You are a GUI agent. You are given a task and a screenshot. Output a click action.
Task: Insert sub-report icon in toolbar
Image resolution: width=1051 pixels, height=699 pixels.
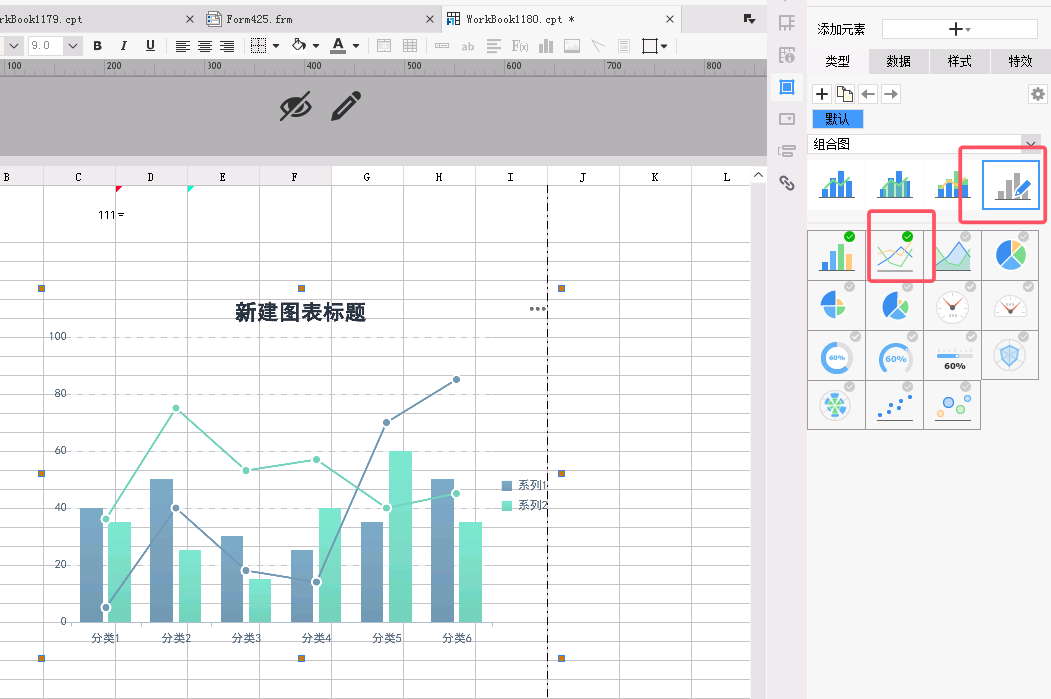coord(624,46)
